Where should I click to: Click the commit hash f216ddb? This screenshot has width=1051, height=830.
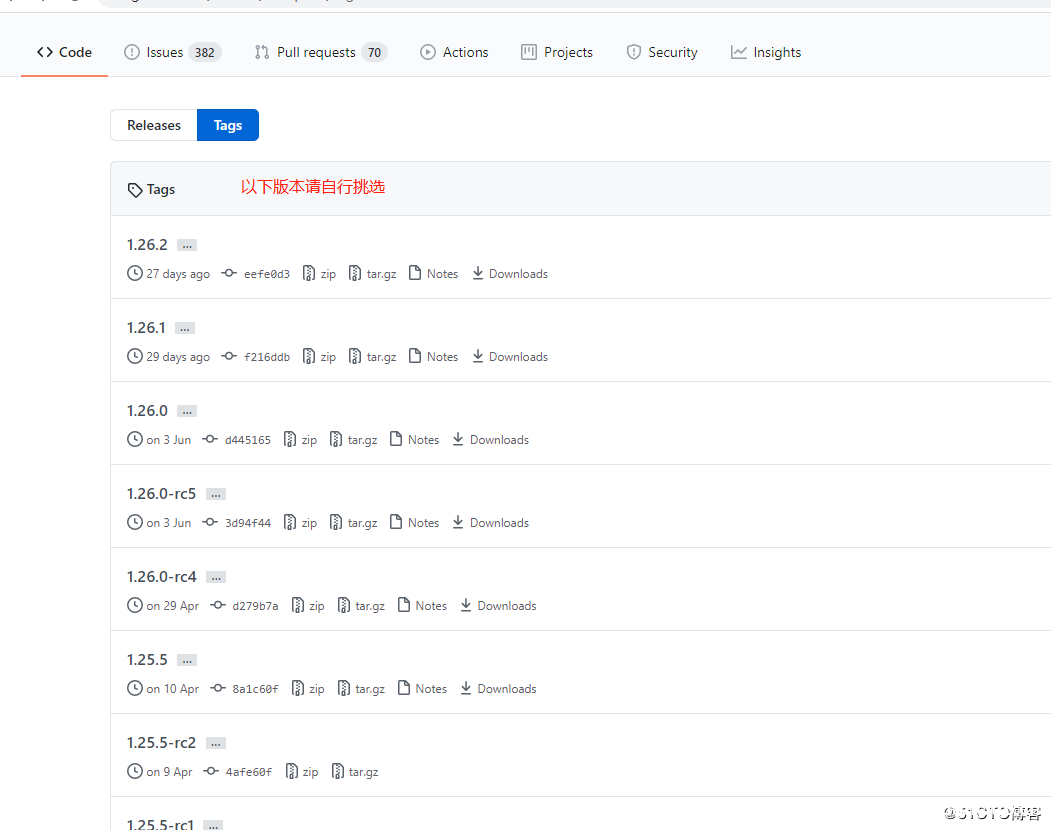click(x=267, y=356)
